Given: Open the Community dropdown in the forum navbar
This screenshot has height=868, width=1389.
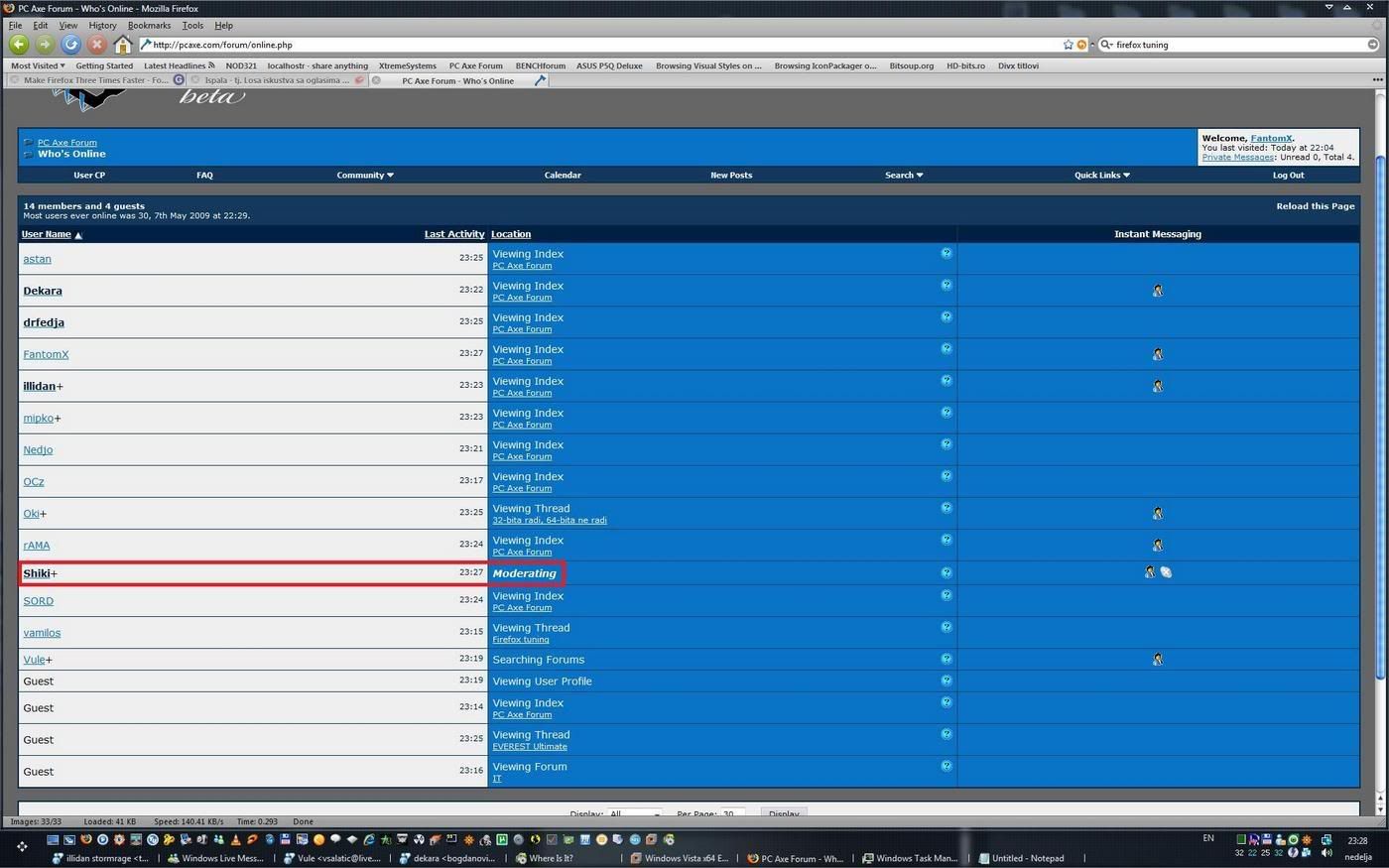Looking at the screenshot, I should 365,175.
